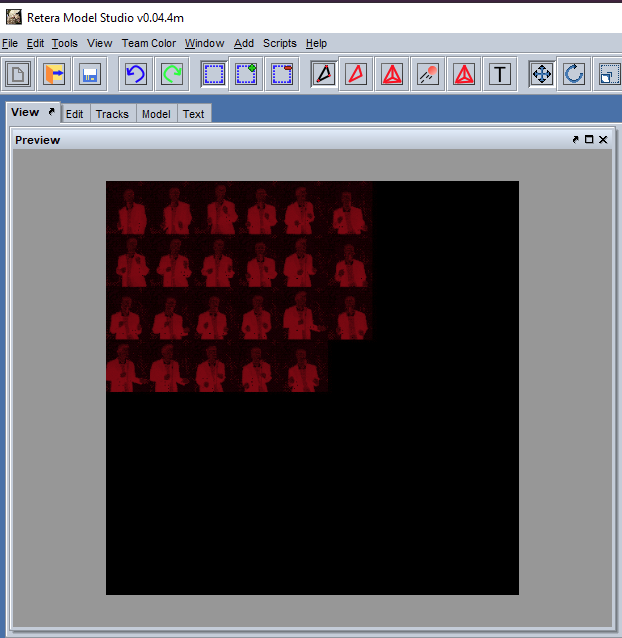Screen dimensions: 622x638
Task: Open the File menu
Action: [x=10, y=43]
